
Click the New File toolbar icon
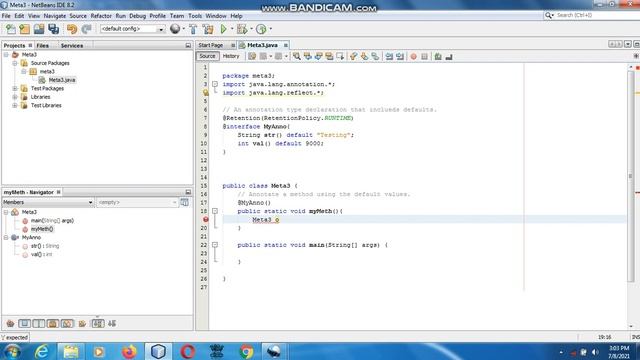tap(11, 29)
